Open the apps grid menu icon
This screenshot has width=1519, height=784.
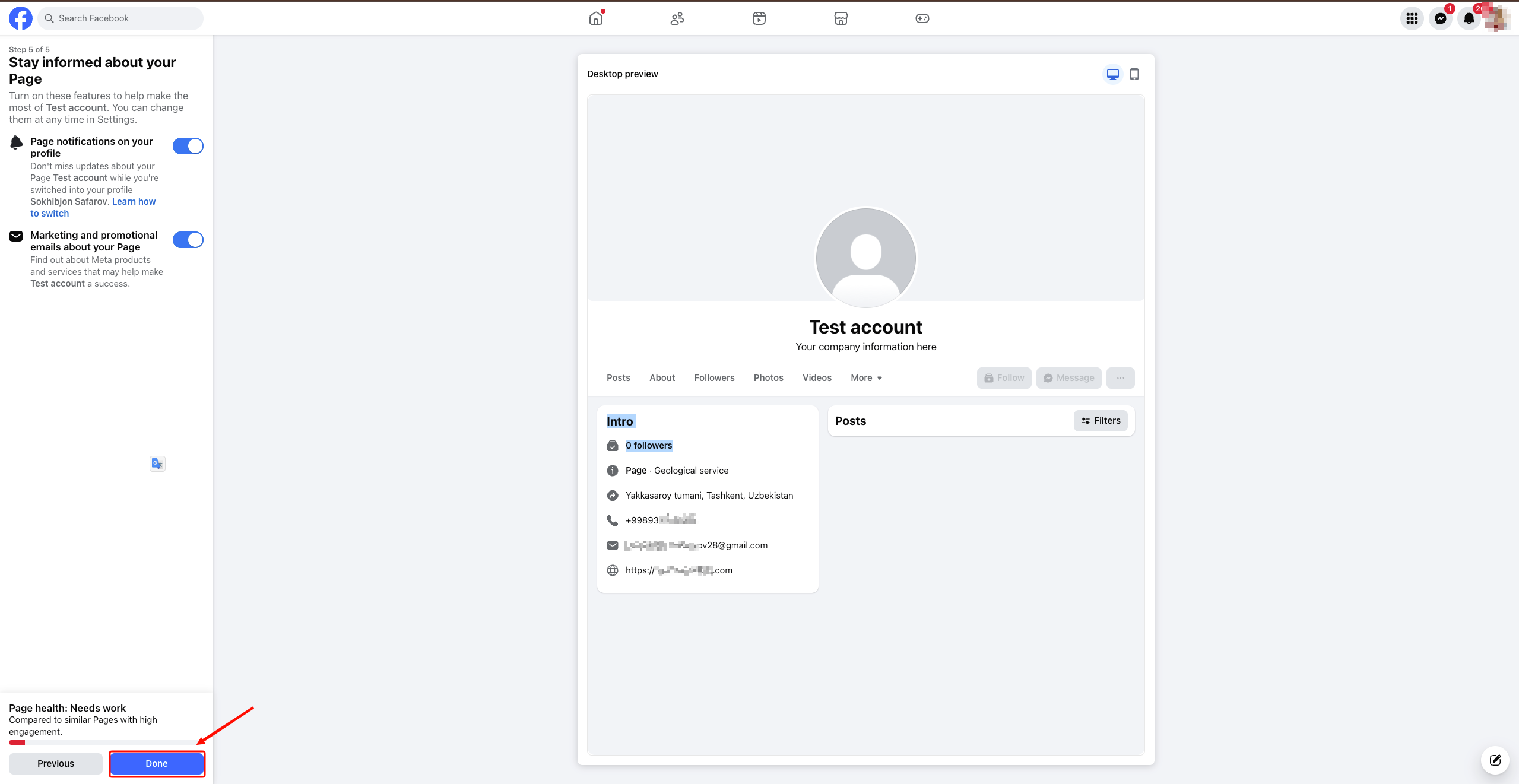(1412, 18)
